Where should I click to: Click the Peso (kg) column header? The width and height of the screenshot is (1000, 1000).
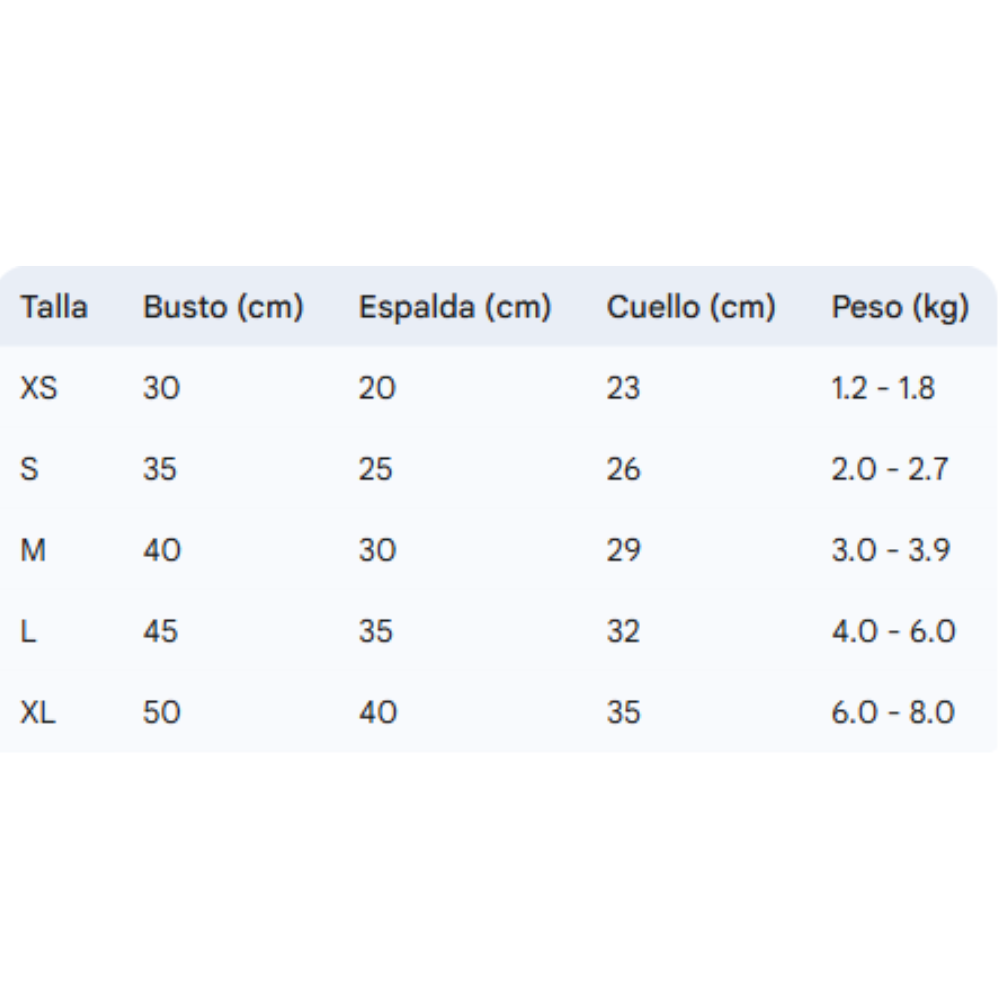(900, 307)
